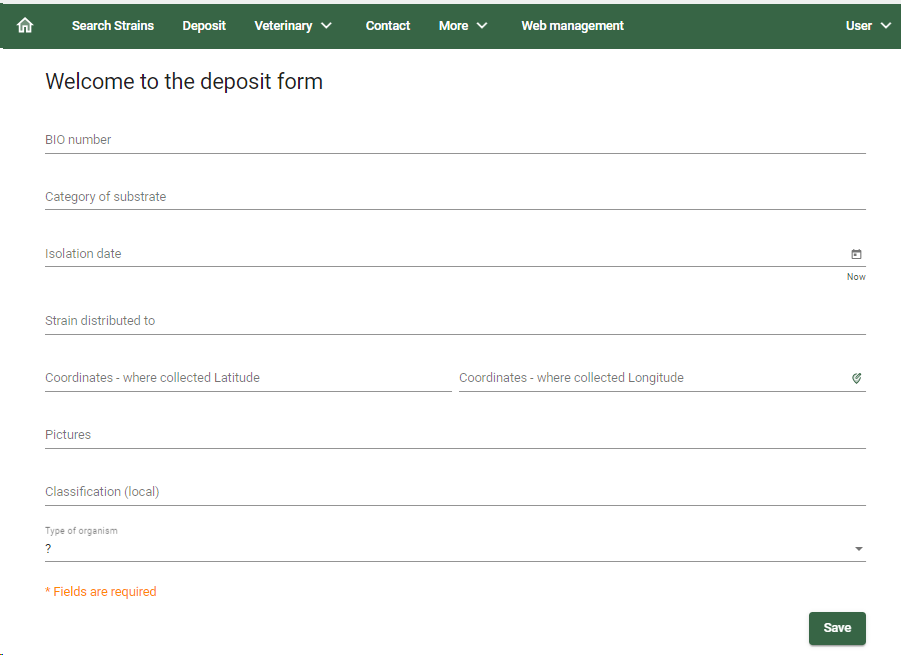Screen dimensions: 901x655
Task: Focus the Pictures field
Action: (455, 435)
